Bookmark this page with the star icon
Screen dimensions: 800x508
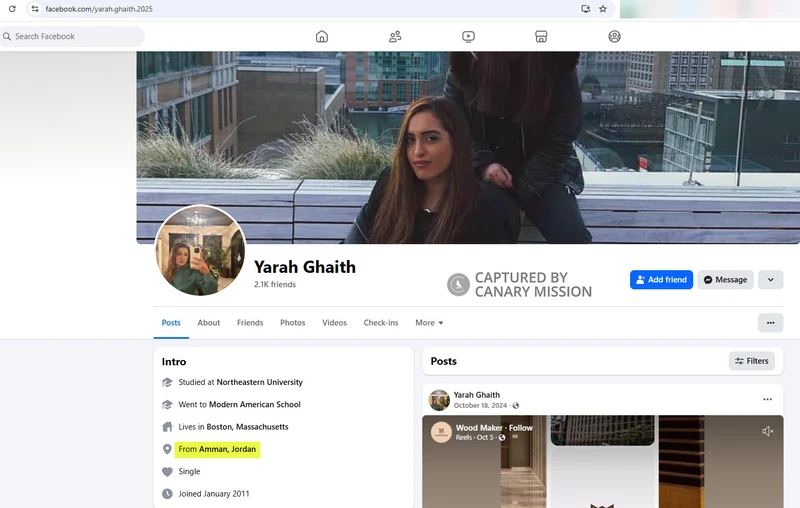(x=603, y=9)
